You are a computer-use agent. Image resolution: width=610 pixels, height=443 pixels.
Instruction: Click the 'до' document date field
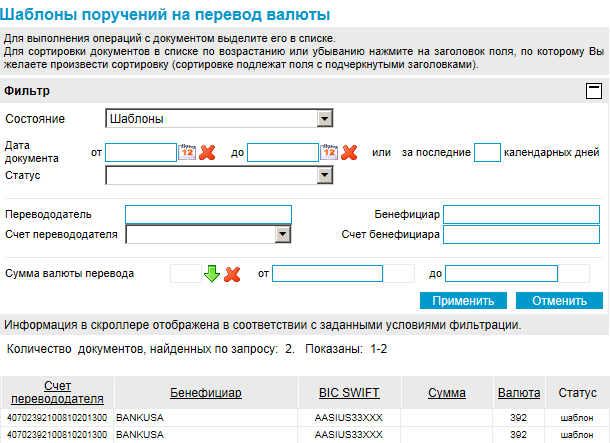[283, 152]
